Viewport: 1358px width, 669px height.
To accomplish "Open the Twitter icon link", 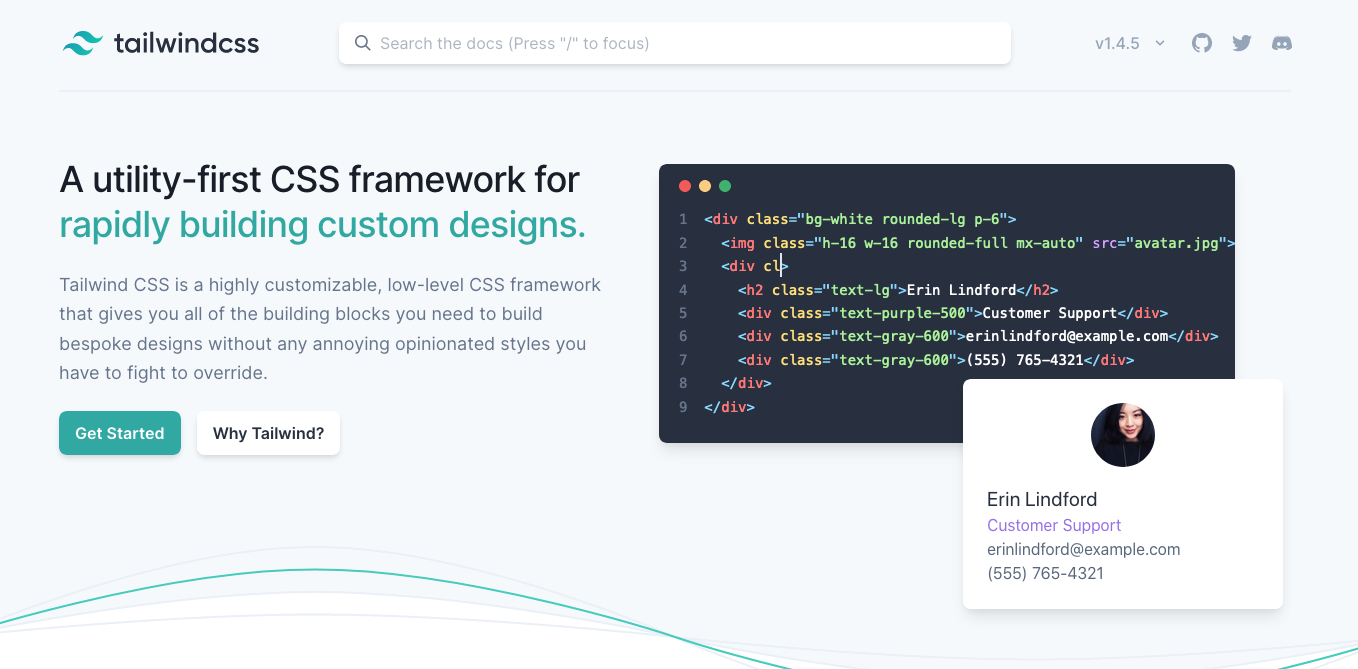I will tap(1242, 43).
